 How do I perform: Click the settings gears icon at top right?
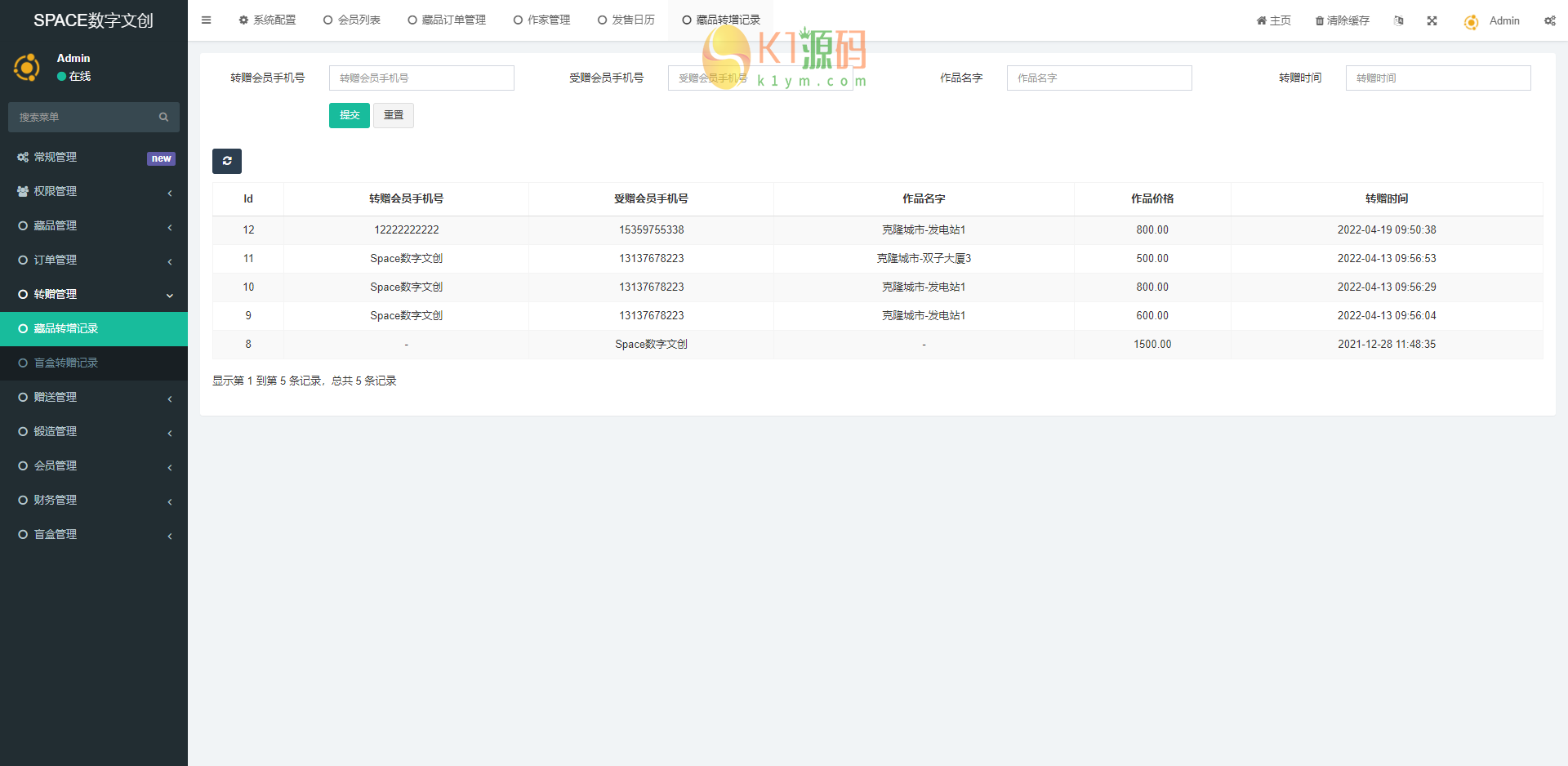click(x=1549, y=20)
